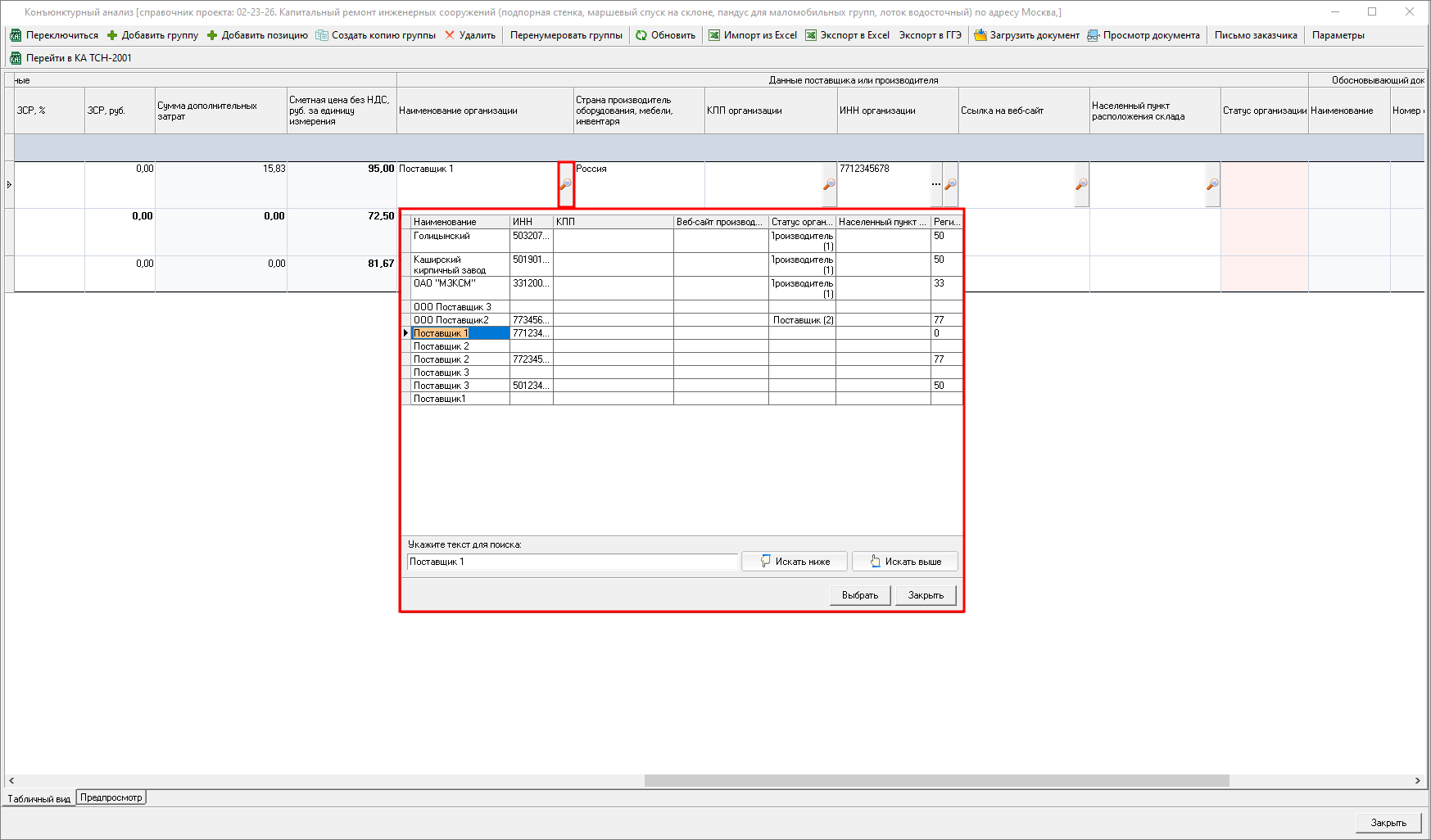This screenshot has width=1431, height=840.
Task: Switch to Предпросмотр tab
Action: (111, 797)
